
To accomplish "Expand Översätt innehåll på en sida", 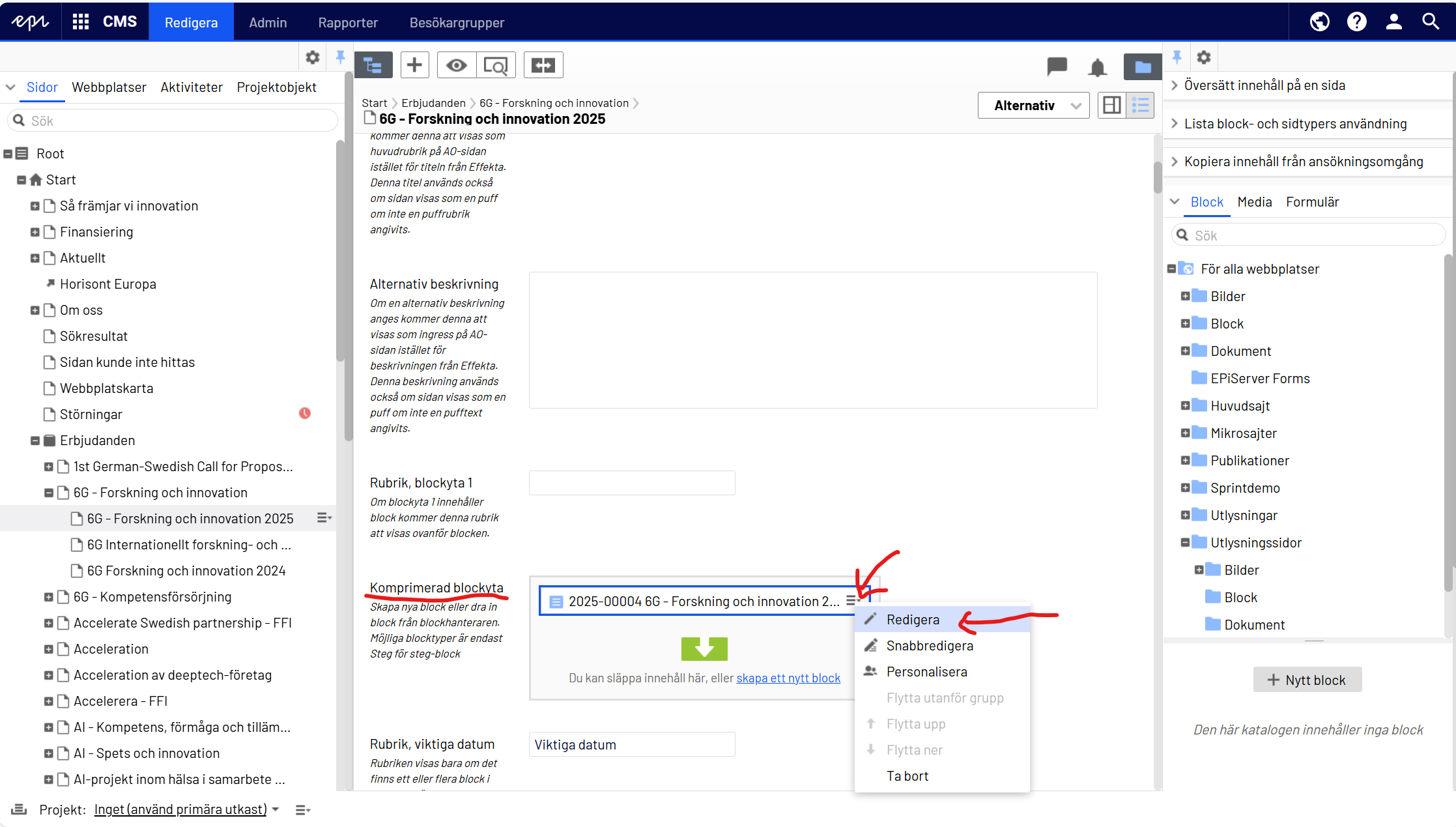I will pos(1264,85).
